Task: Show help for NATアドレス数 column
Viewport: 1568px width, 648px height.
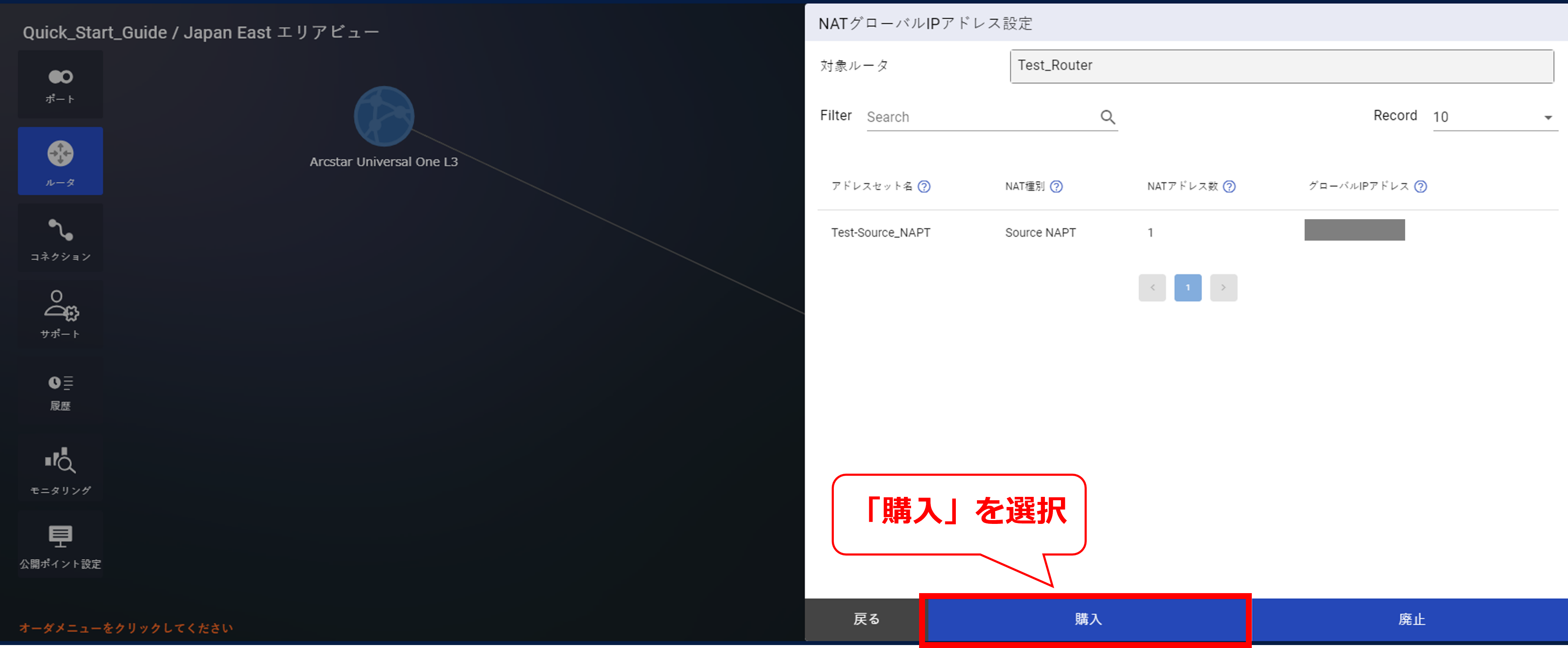Action: coord(1229,187)
